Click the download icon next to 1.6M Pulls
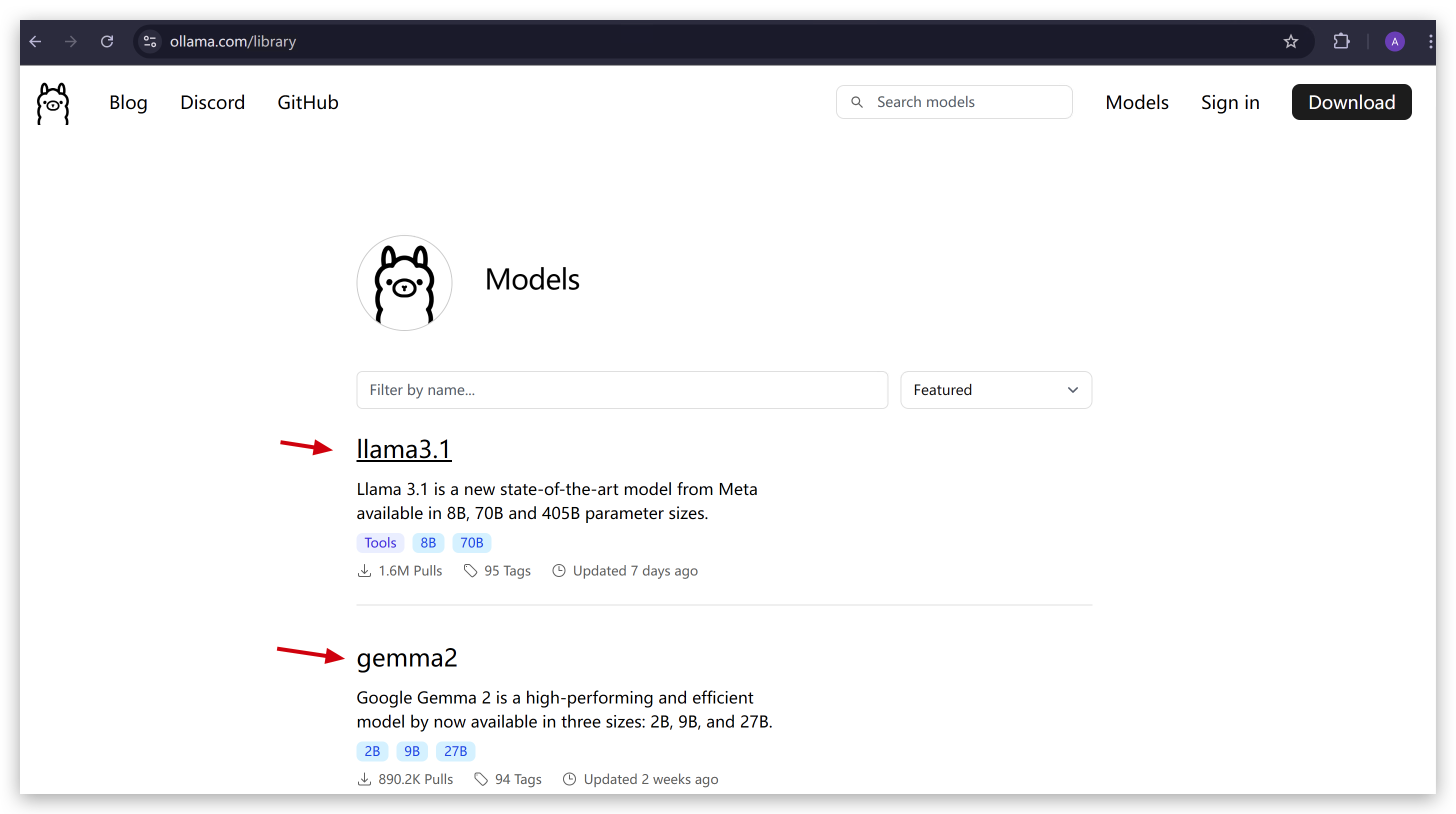 (364, 571)
